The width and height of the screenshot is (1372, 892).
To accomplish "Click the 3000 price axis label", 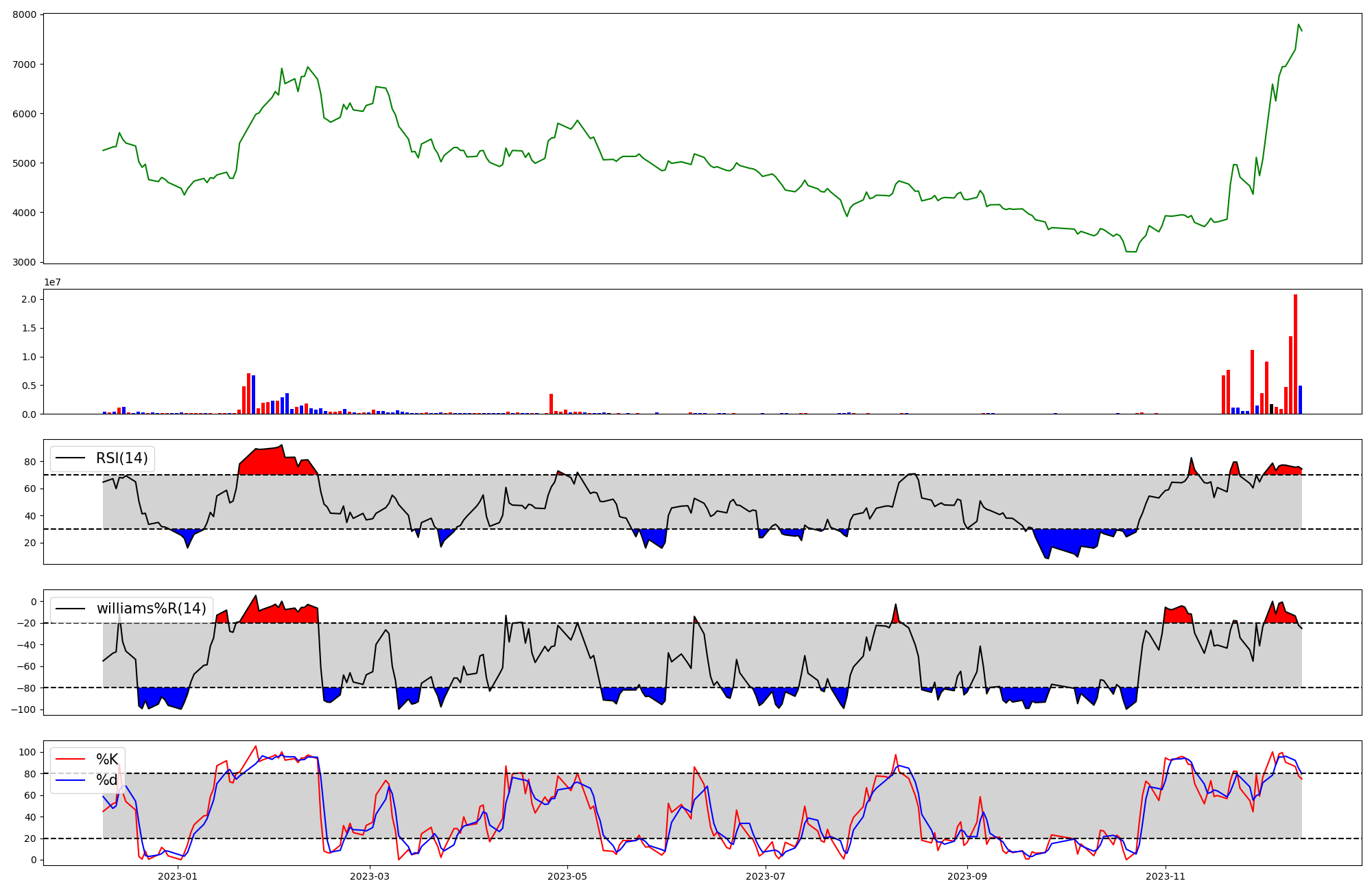I will click(25, 262).
